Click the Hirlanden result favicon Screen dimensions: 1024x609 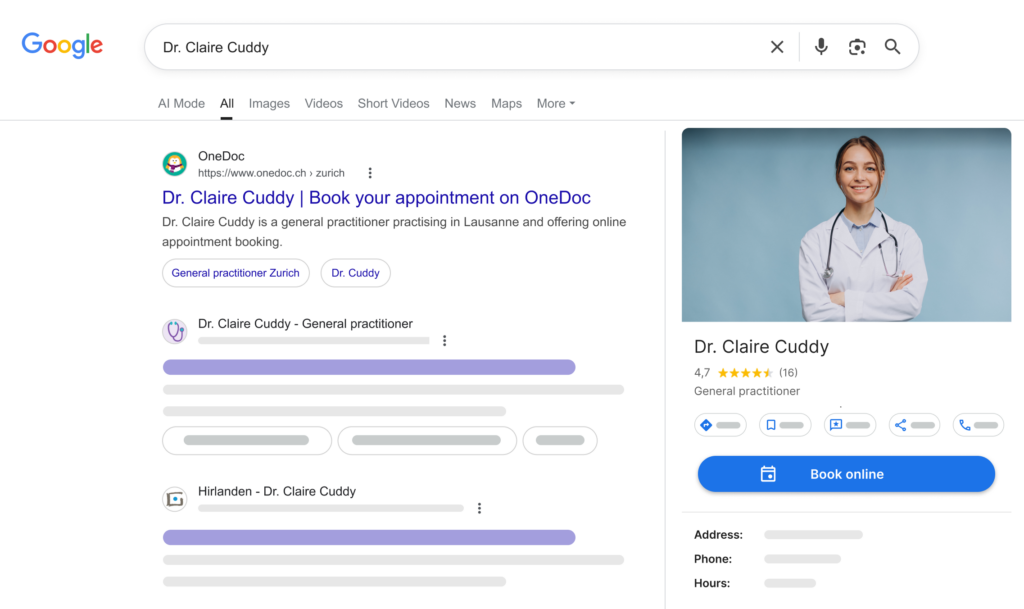tap(174, 499)
